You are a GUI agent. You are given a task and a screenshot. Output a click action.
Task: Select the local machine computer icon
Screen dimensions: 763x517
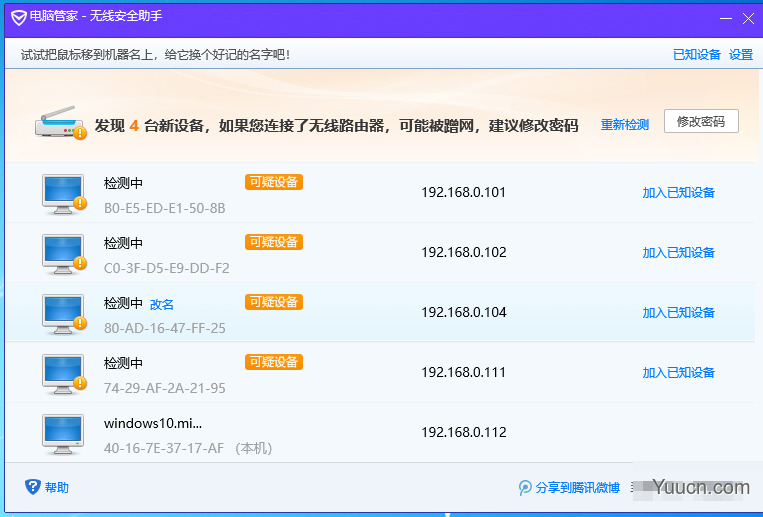(x=63, y=434)
